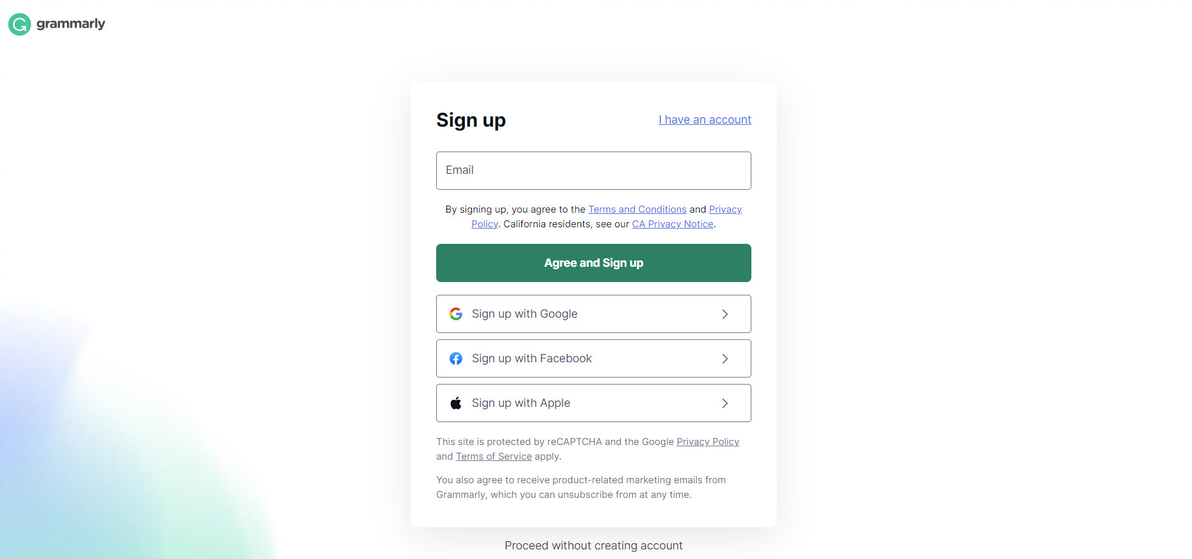Click the Apple logo icon

pos(456,403)
